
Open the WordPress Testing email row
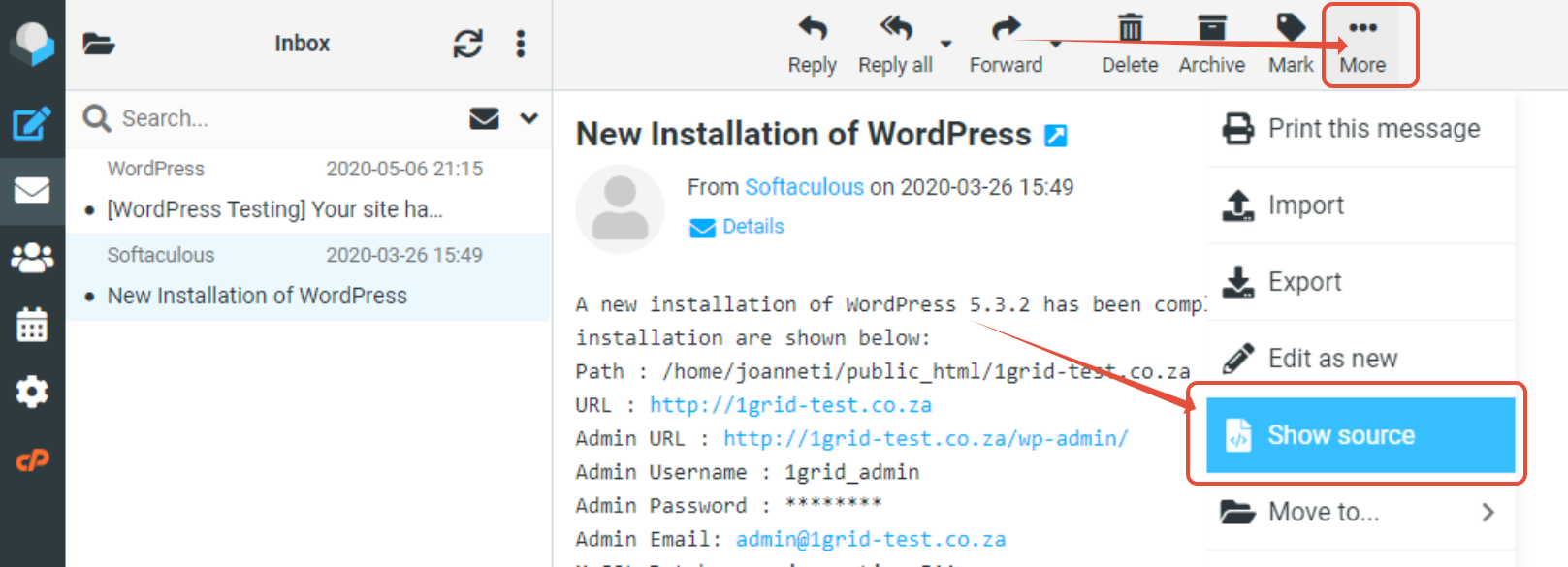click(x=308, y=190)
